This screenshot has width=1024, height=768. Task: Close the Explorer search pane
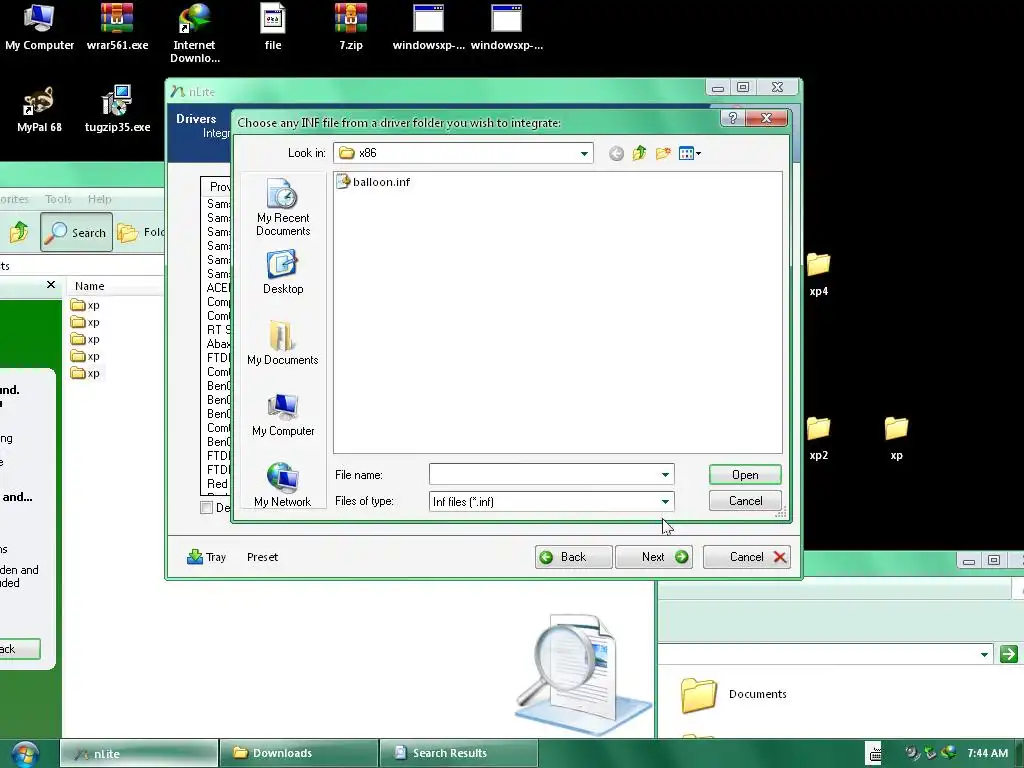51,285
